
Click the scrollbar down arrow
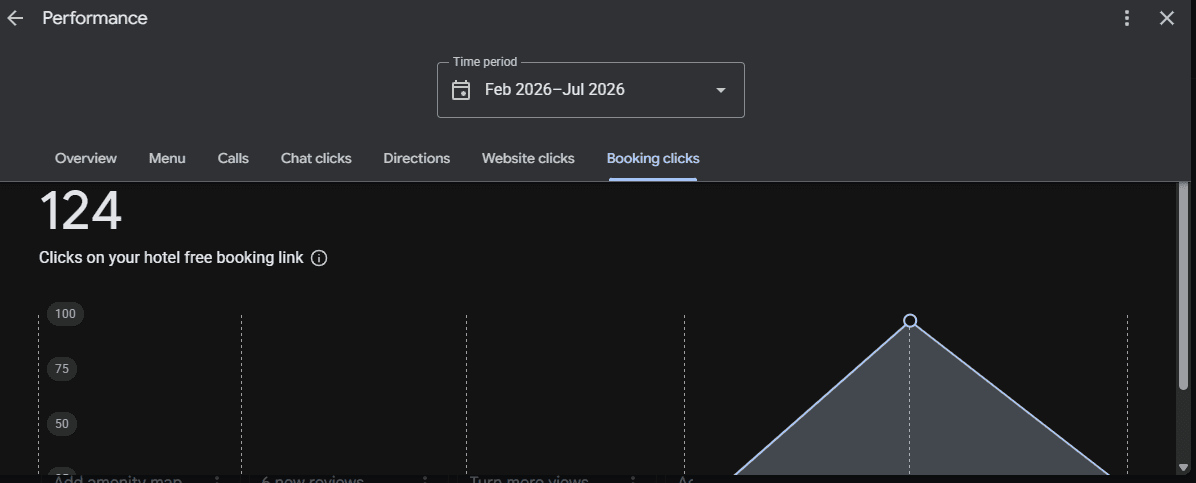(x=1183, y=467)
